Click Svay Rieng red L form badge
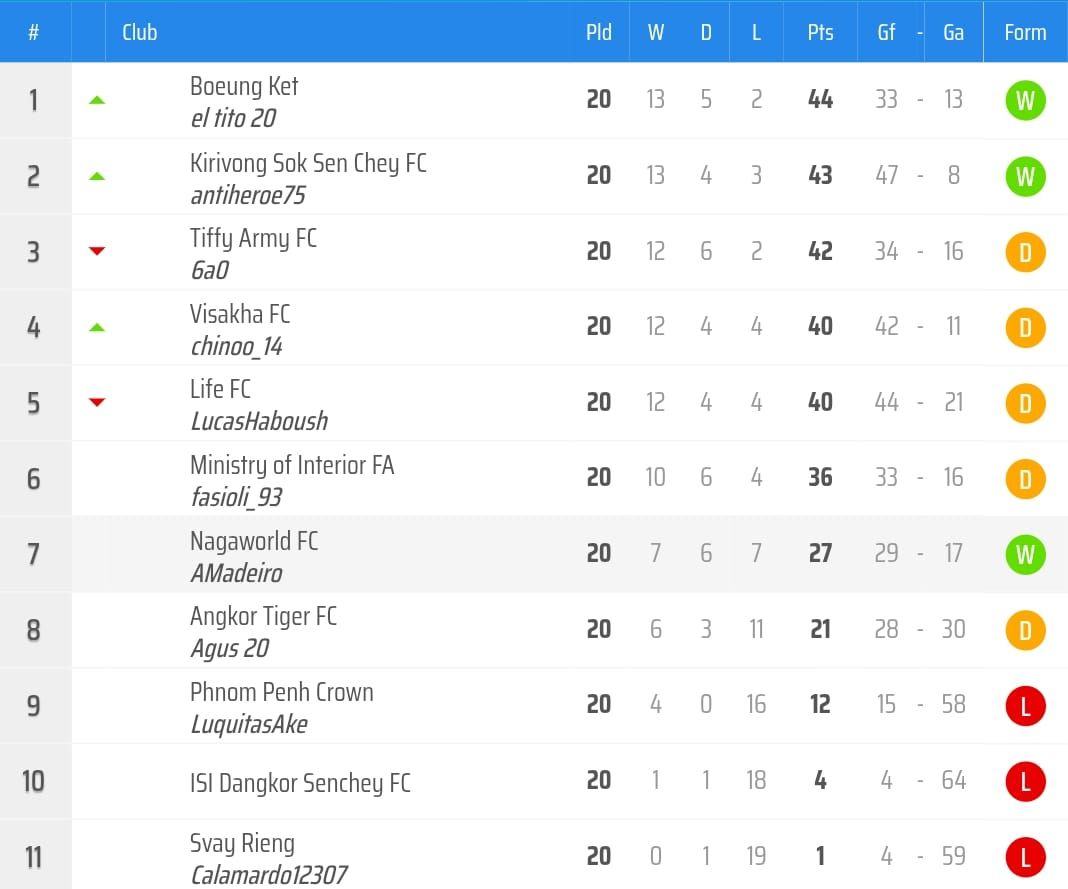The image size is (1068, 889). tap(1025, 857)
